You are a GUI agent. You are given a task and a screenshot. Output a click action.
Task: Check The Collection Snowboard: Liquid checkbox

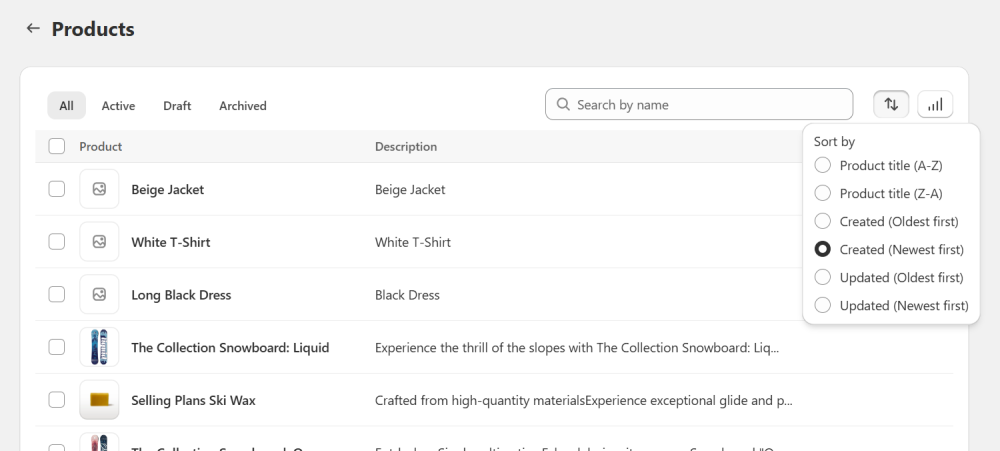(x=57, y=347)
